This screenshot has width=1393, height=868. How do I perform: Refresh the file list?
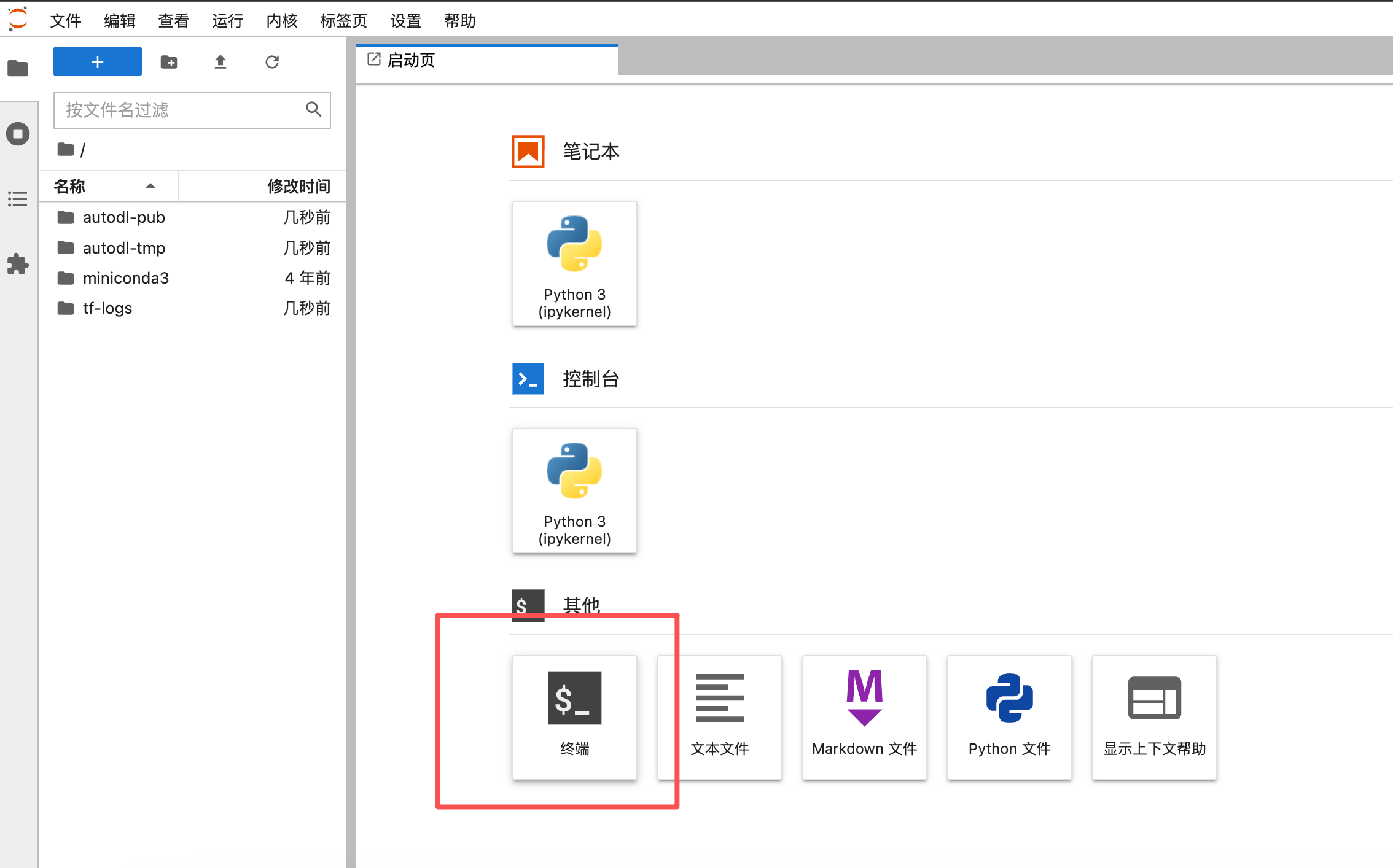pos(272,62)
